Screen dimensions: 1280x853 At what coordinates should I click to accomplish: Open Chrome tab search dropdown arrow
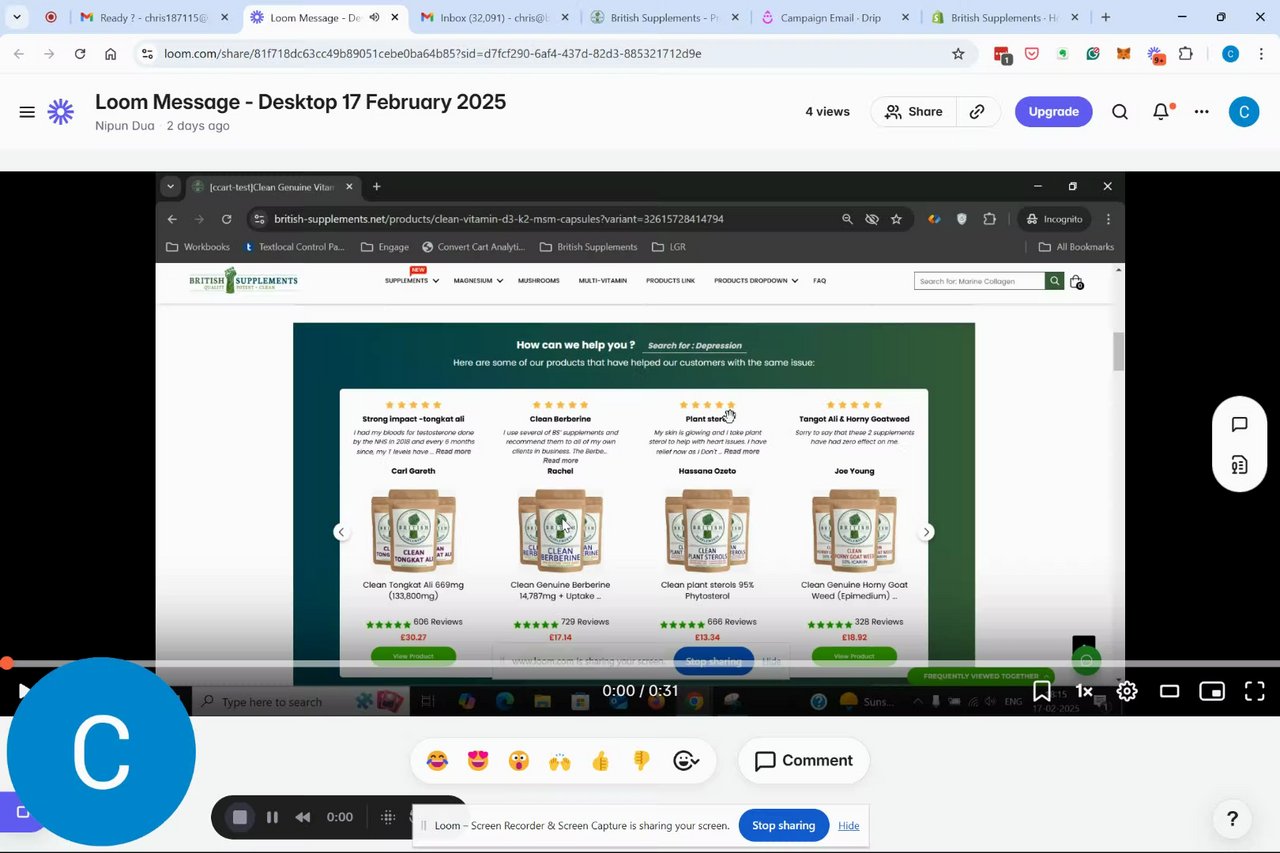pos(17,17)
